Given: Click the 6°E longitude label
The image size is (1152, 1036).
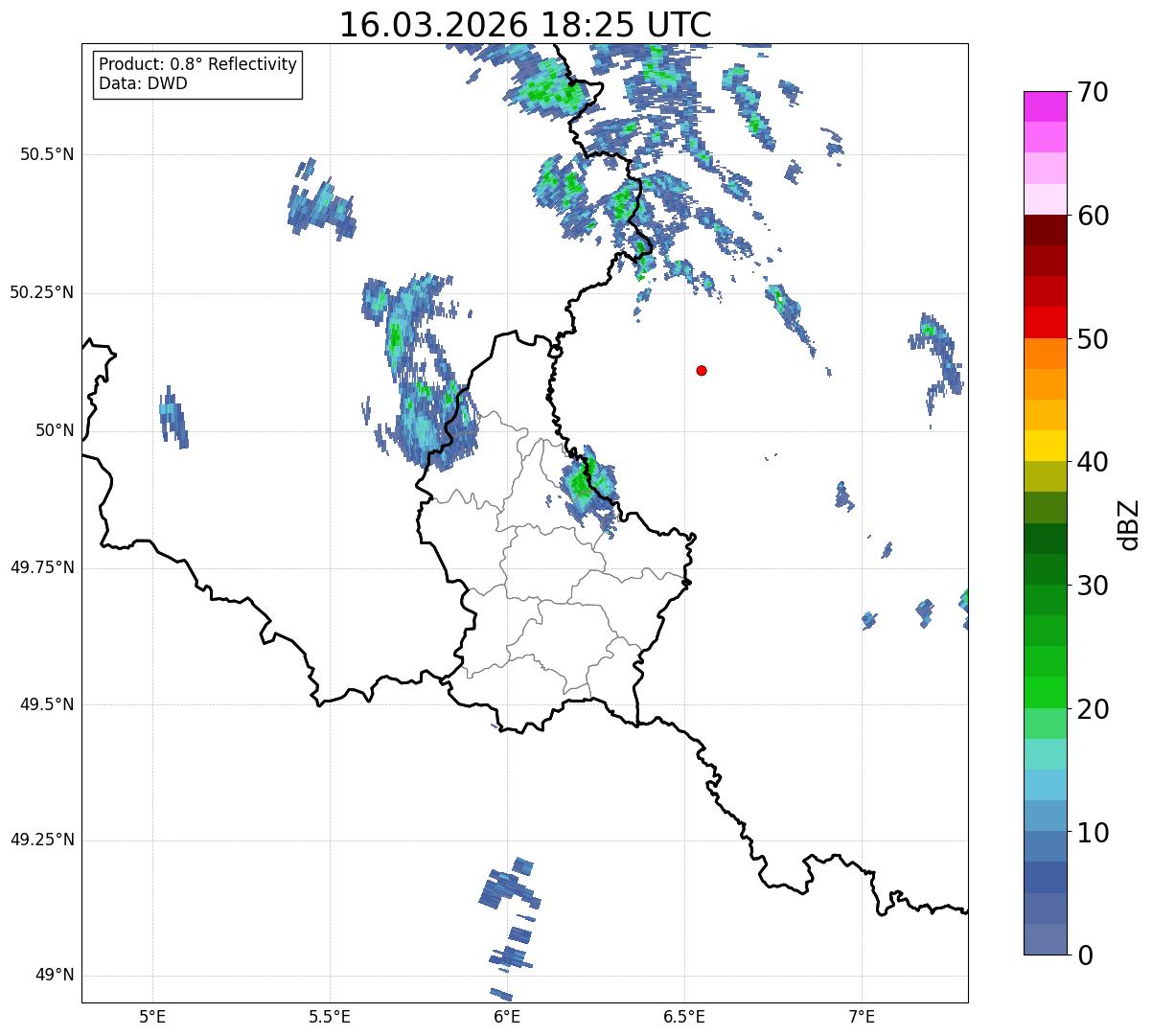Looking at the screenshot, I should (507, 1016).
